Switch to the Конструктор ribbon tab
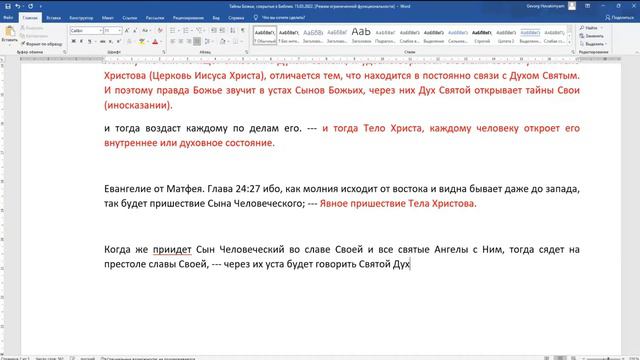The width and height of the screenshot is (640, 360). click(81, 18)
